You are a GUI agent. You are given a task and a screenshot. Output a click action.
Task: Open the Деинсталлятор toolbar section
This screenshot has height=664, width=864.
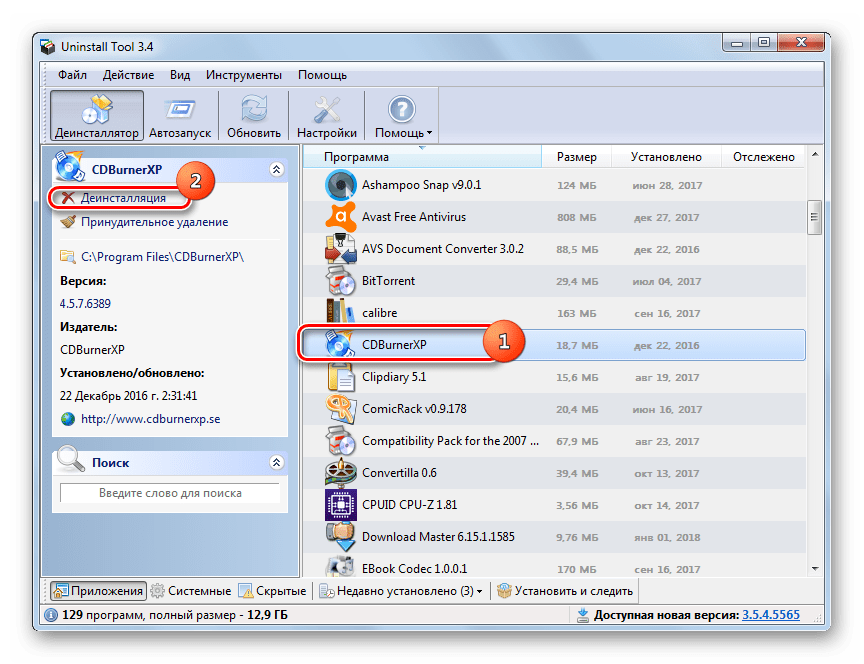point(96,116)
